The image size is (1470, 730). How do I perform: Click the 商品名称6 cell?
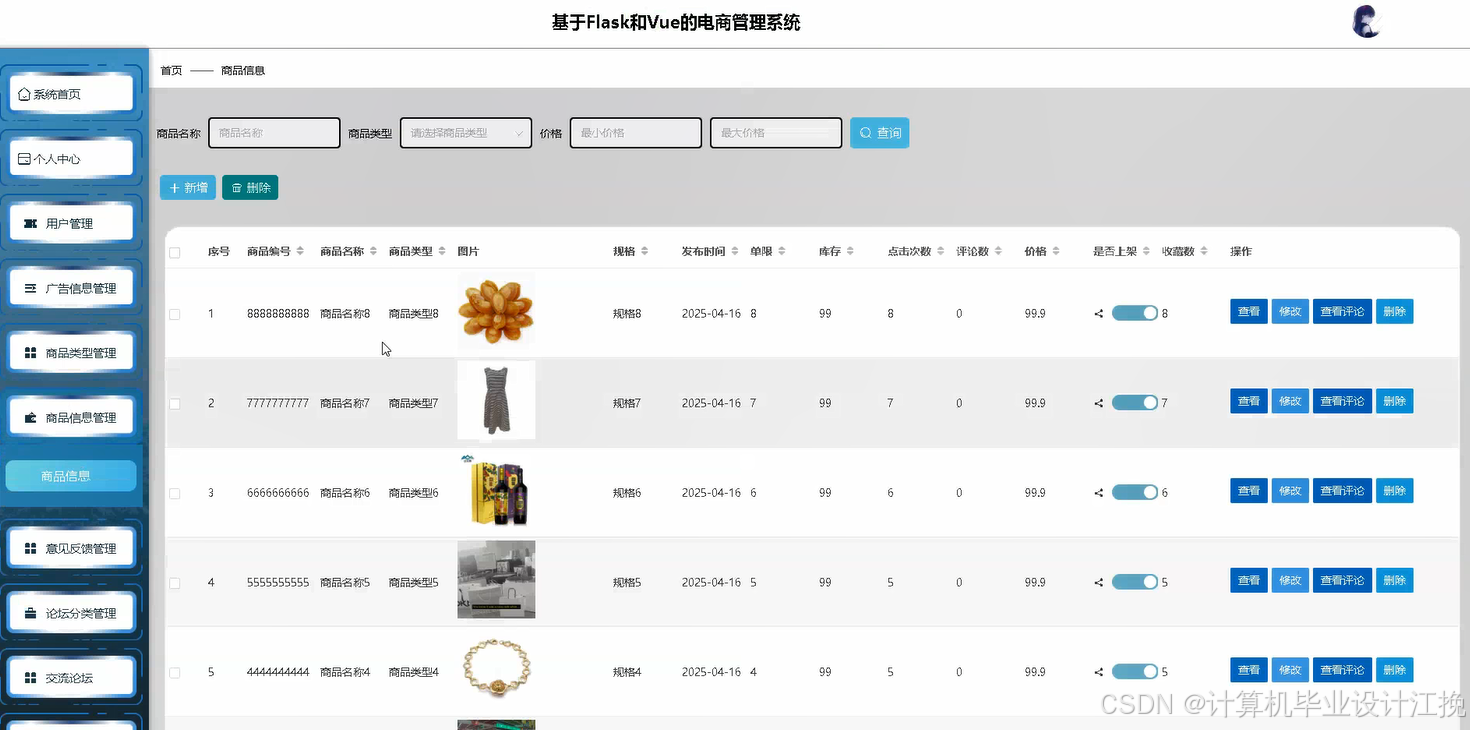coord(345,493)
